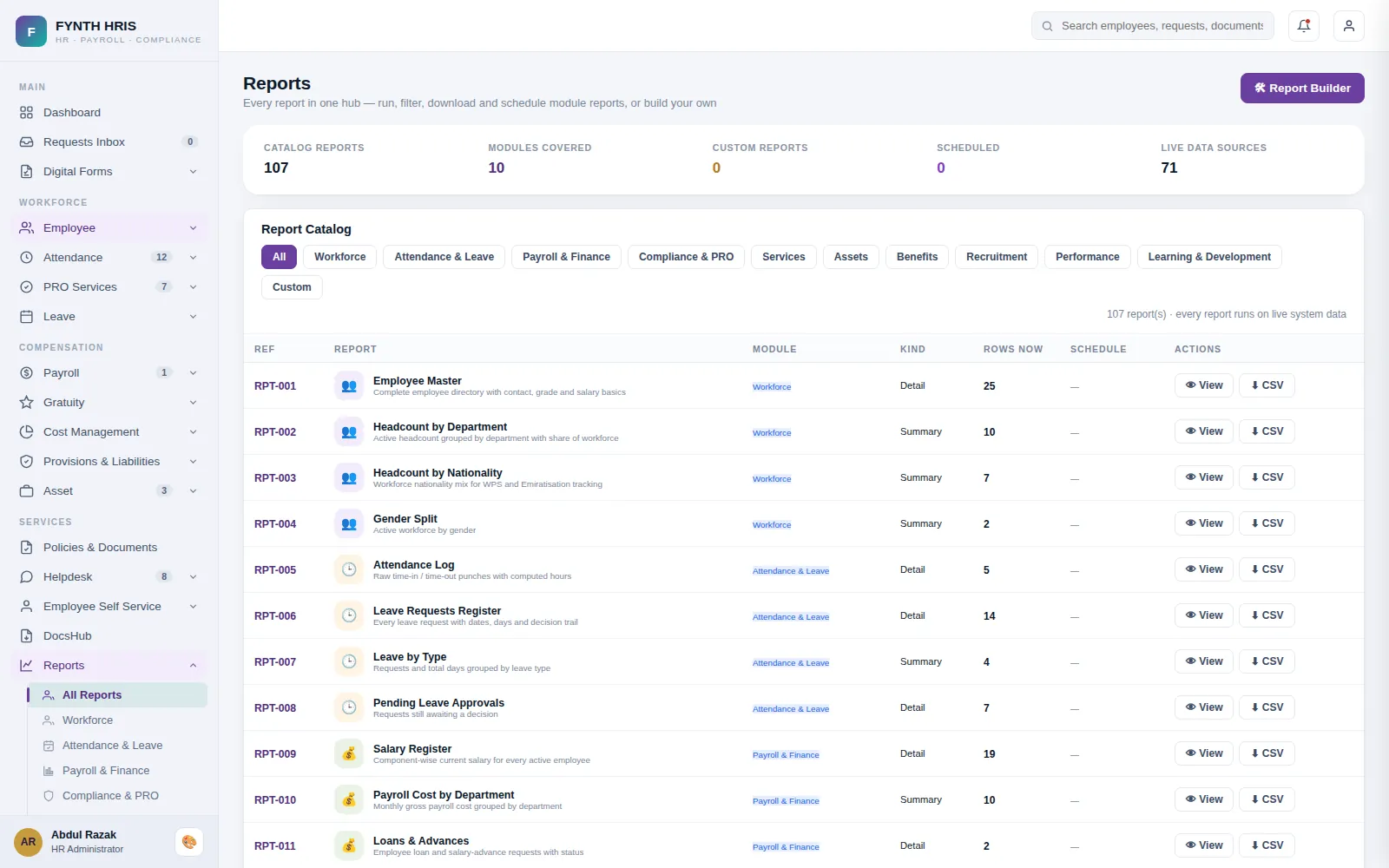Open notifications bell in top bar
The image size is (1389, 868).
[x=1304, y=26]
